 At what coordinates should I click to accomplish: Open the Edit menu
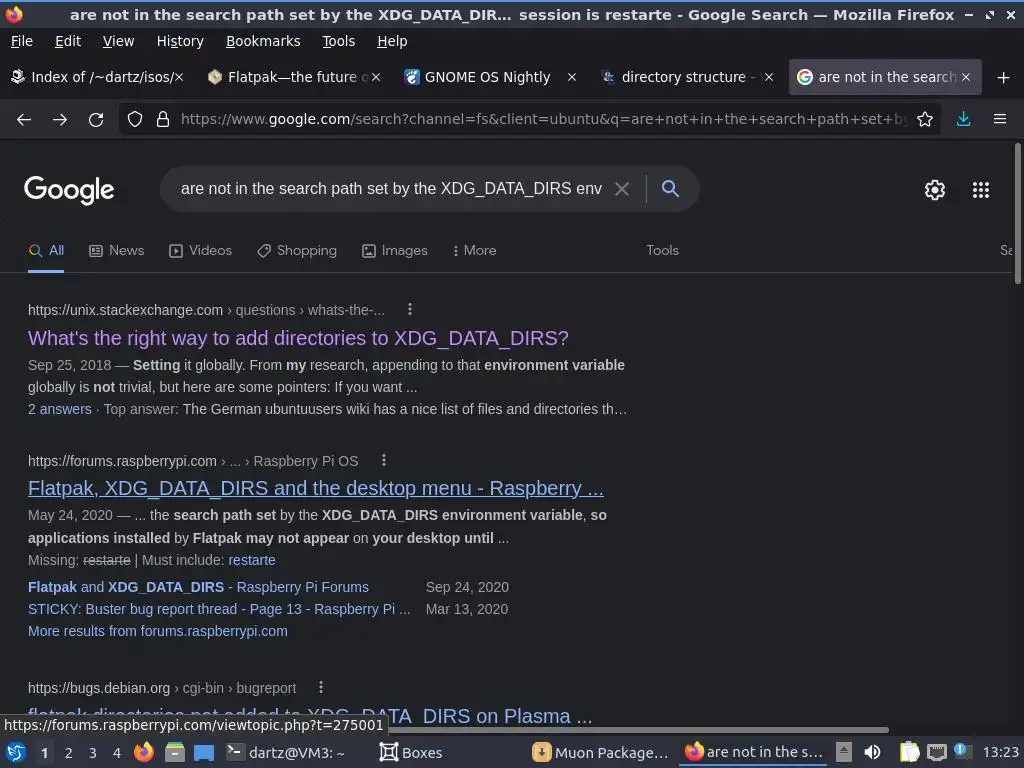pos(68,41)
